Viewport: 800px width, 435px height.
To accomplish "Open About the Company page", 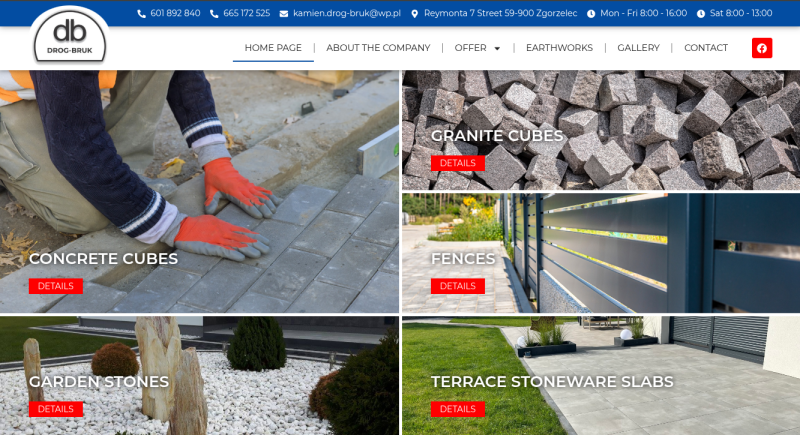I will coord(378,48).
